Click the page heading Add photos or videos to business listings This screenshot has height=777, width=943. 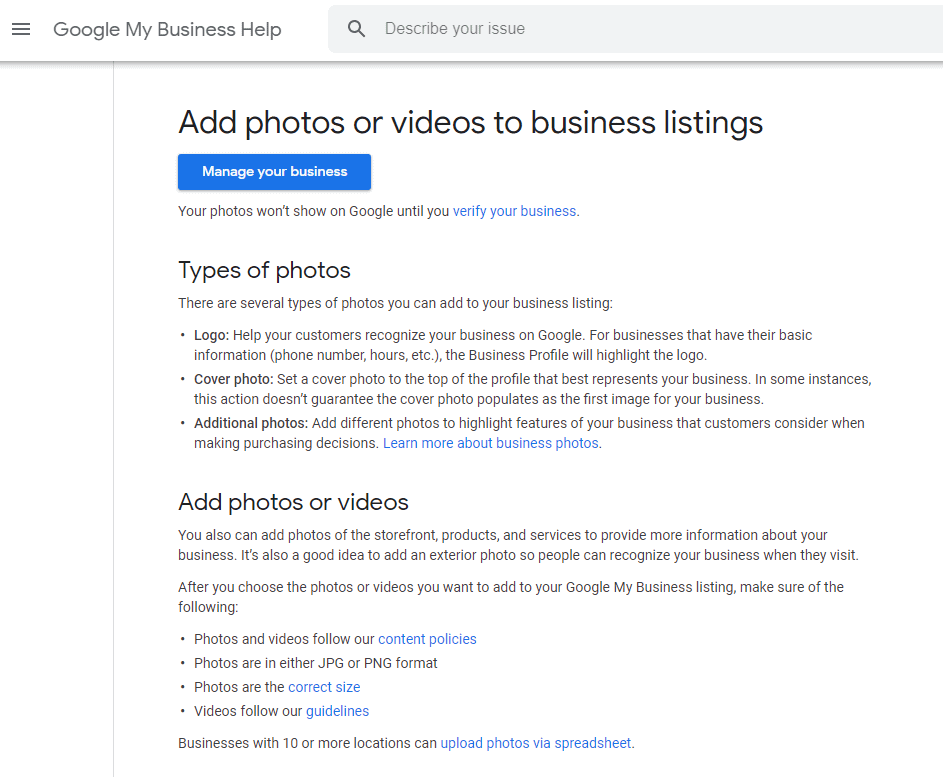click(470, 123)
